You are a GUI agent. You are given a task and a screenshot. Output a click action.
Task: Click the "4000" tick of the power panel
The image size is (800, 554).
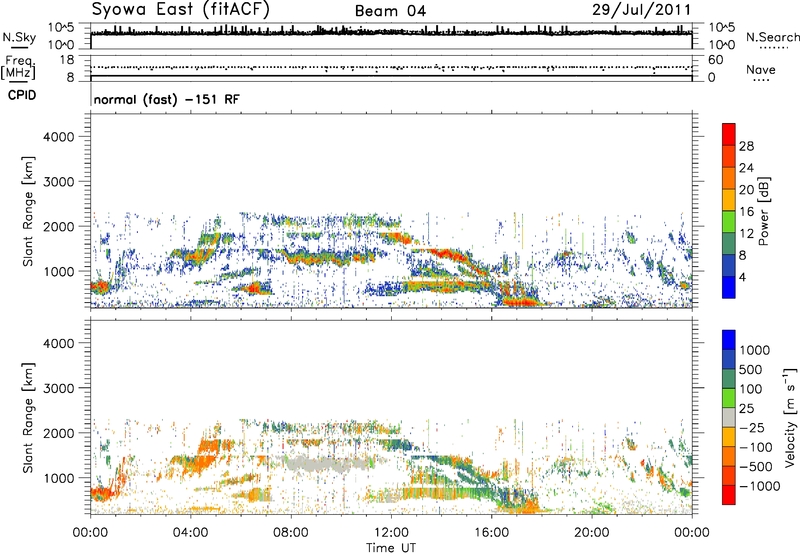pos(58,137)
